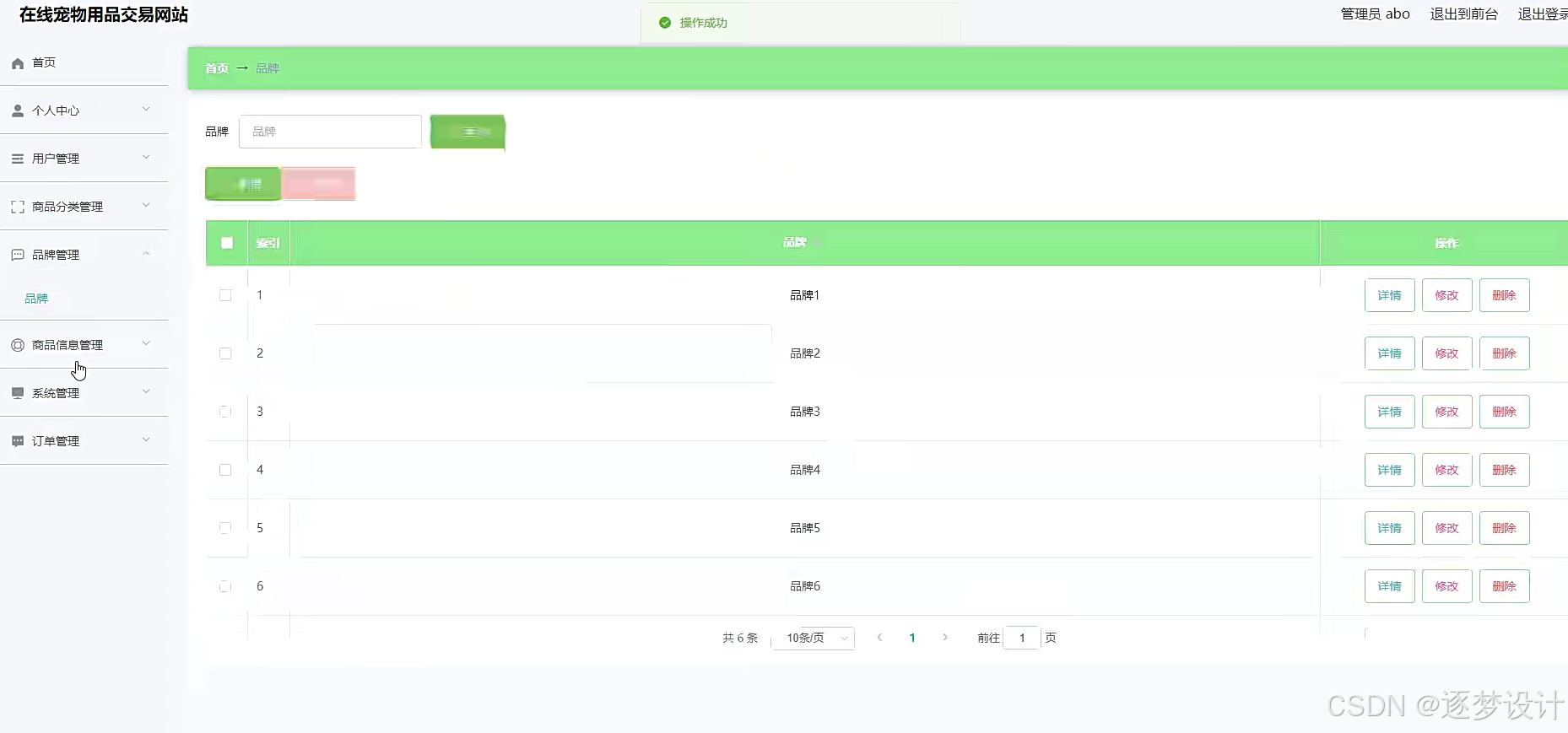Check the checkbox for row 品牌4

(225, 470)
